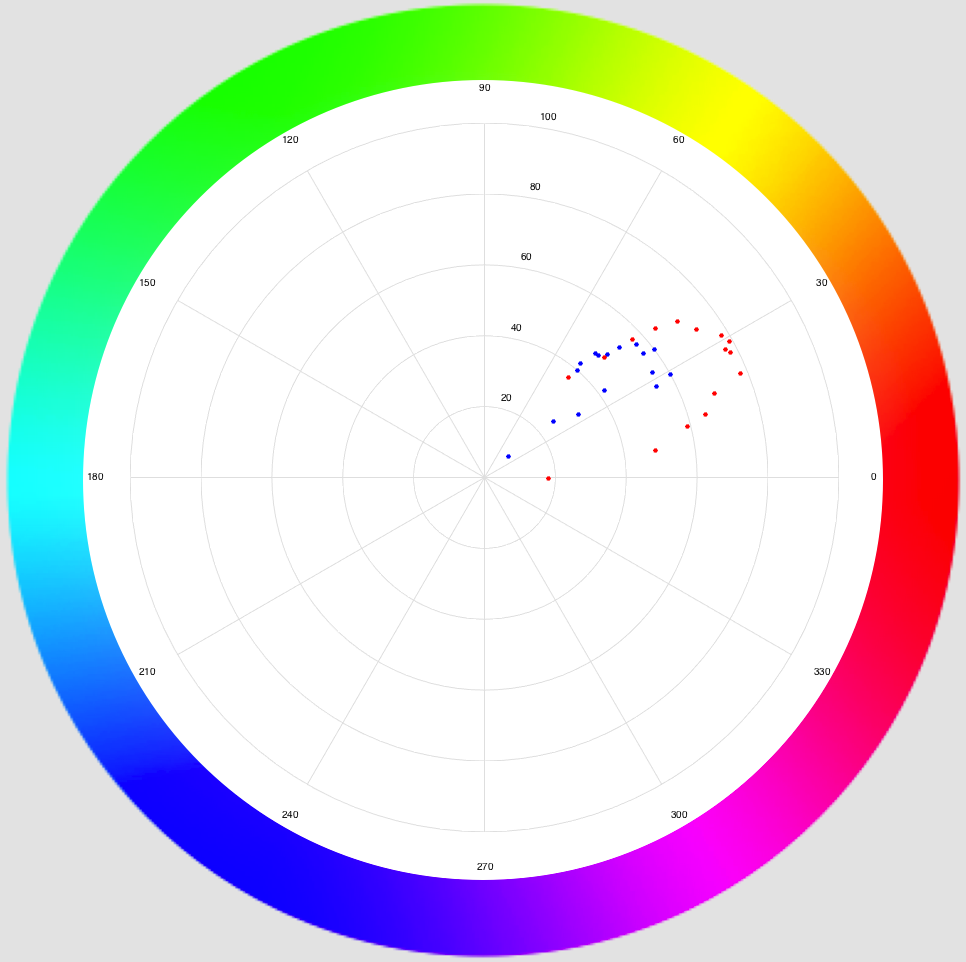The height and width of the screenshot is (962, 966).
Task: Select the radial axis label 20
Action: pos(506,398)
